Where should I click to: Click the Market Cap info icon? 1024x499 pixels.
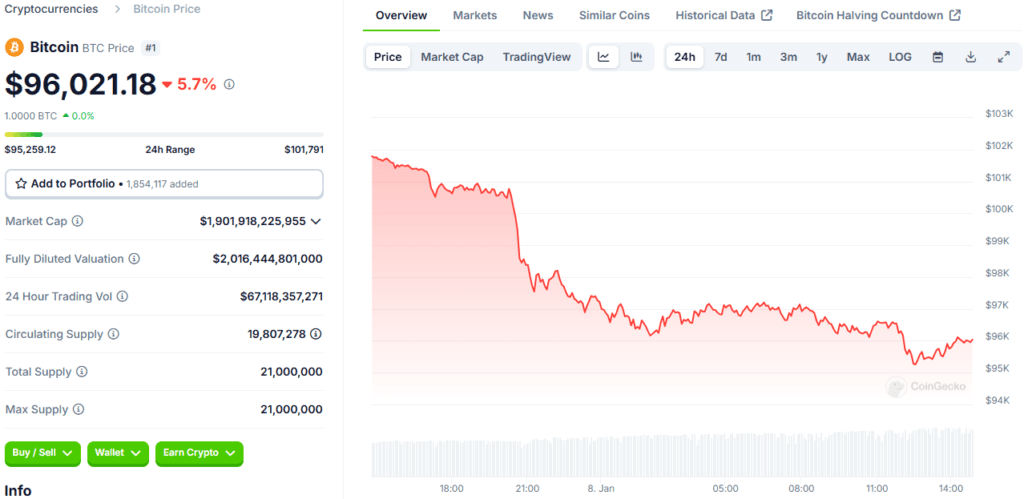click(77, 221)
